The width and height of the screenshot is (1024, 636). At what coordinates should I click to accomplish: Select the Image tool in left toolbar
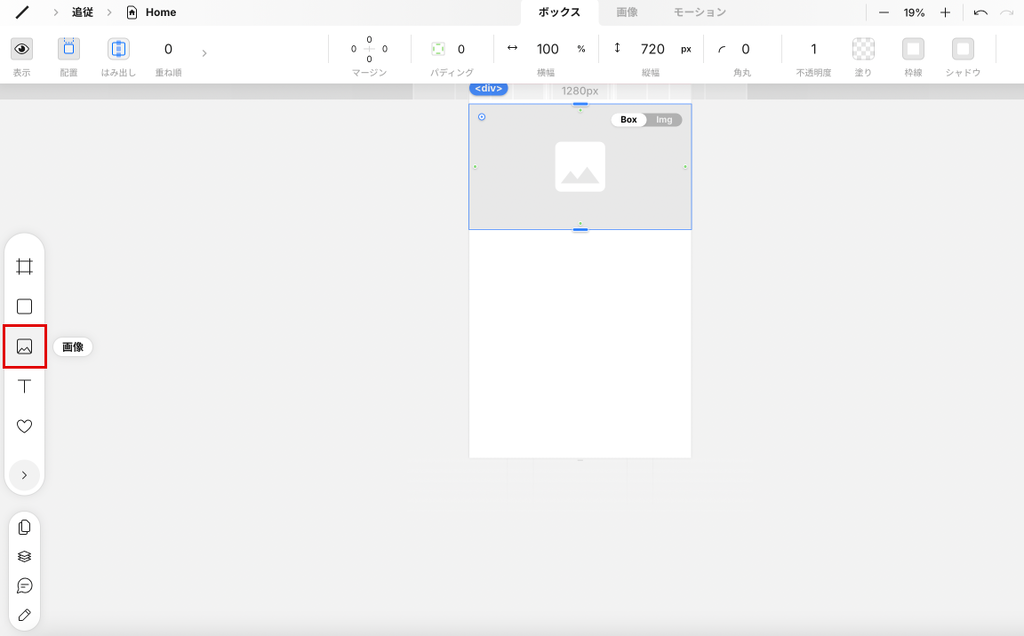tap(25, 347)
